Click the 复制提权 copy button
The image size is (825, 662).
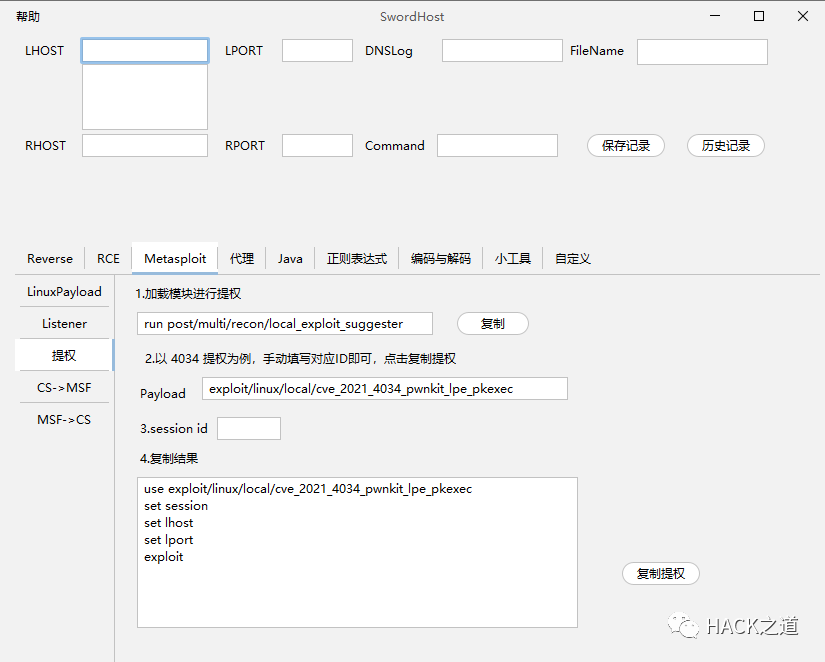(661, 574)
